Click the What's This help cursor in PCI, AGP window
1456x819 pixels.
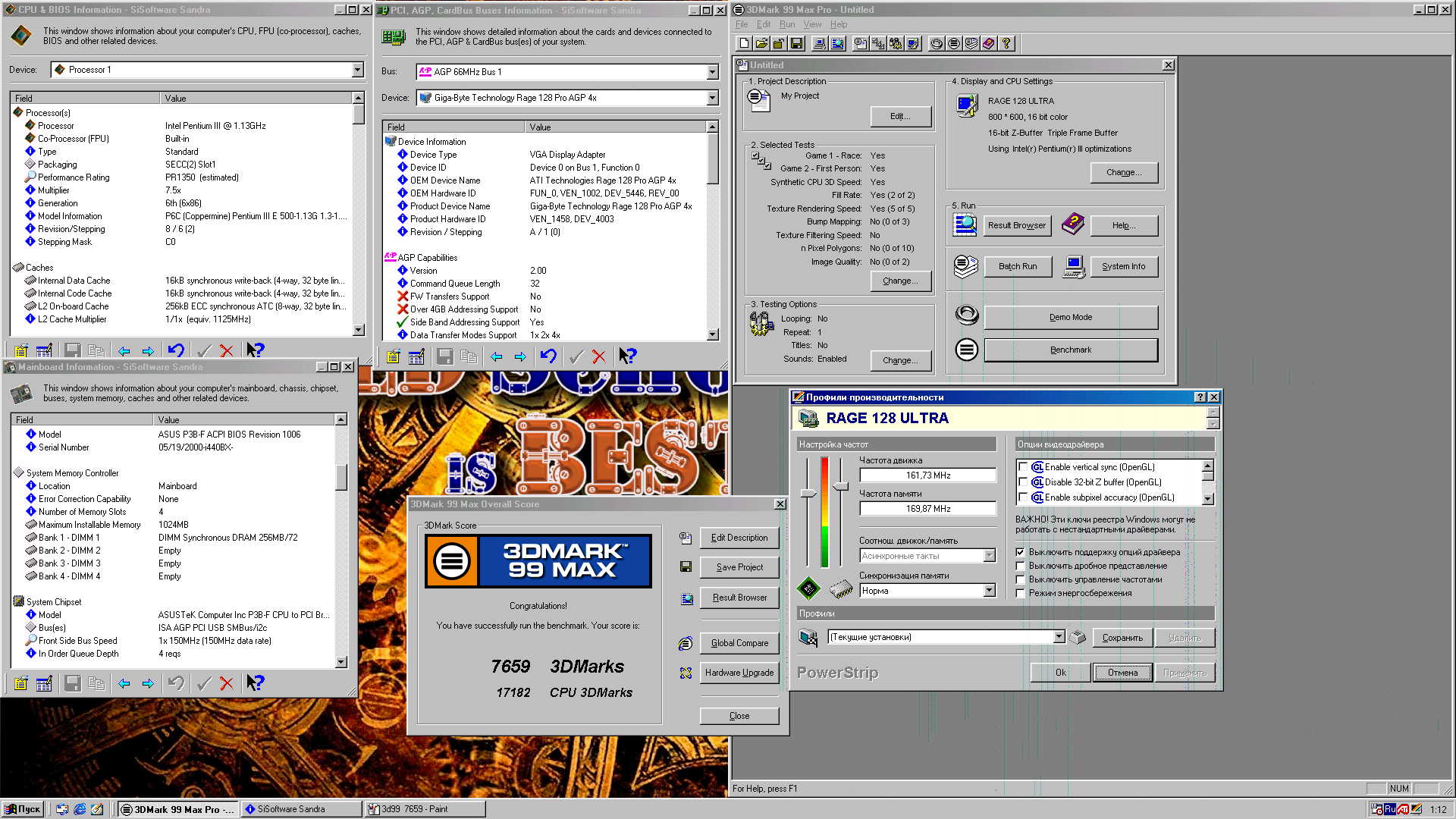click(x=627, y=356)
